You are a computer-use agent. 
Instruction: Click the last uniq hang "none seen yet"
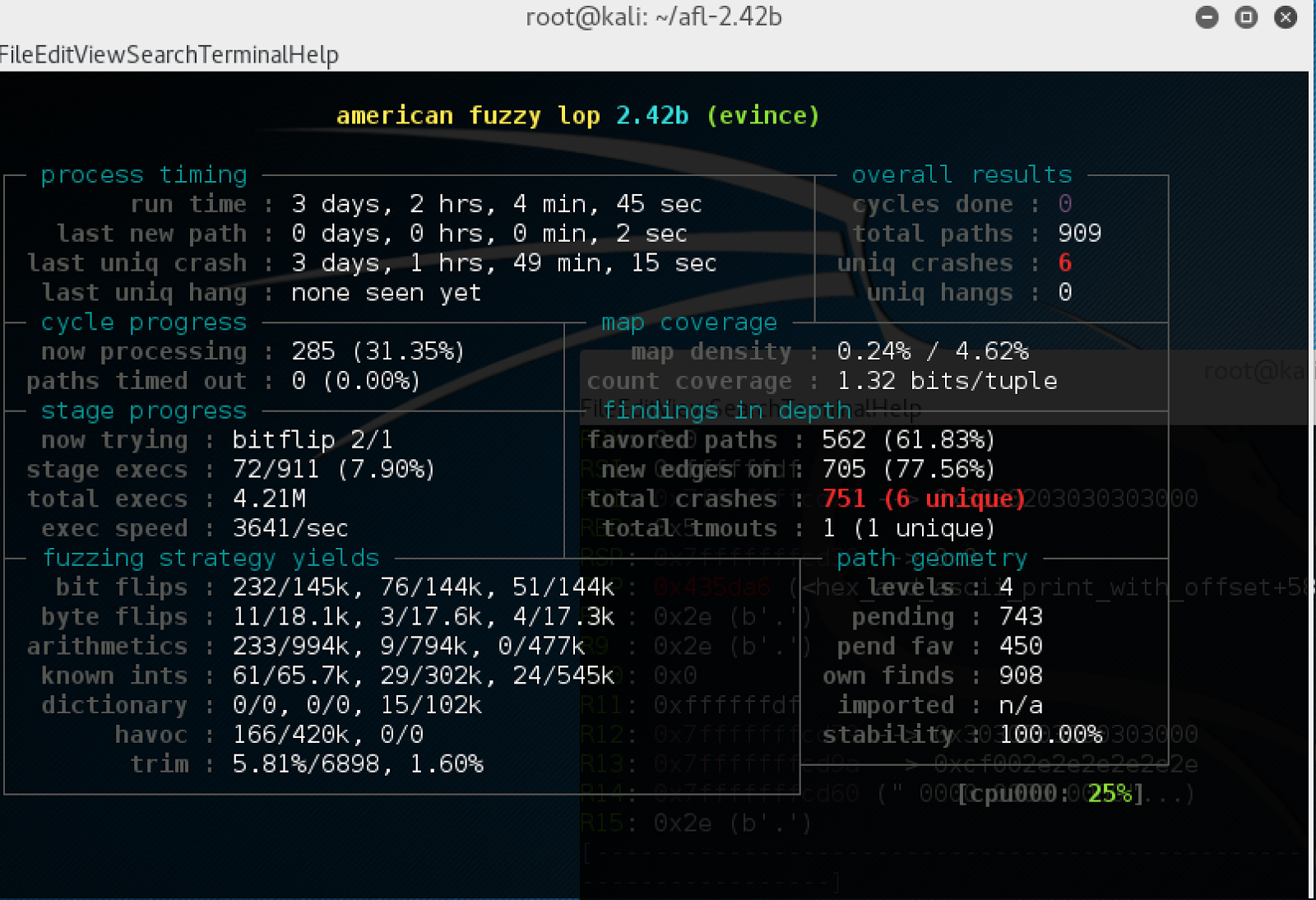pos(387,293)
